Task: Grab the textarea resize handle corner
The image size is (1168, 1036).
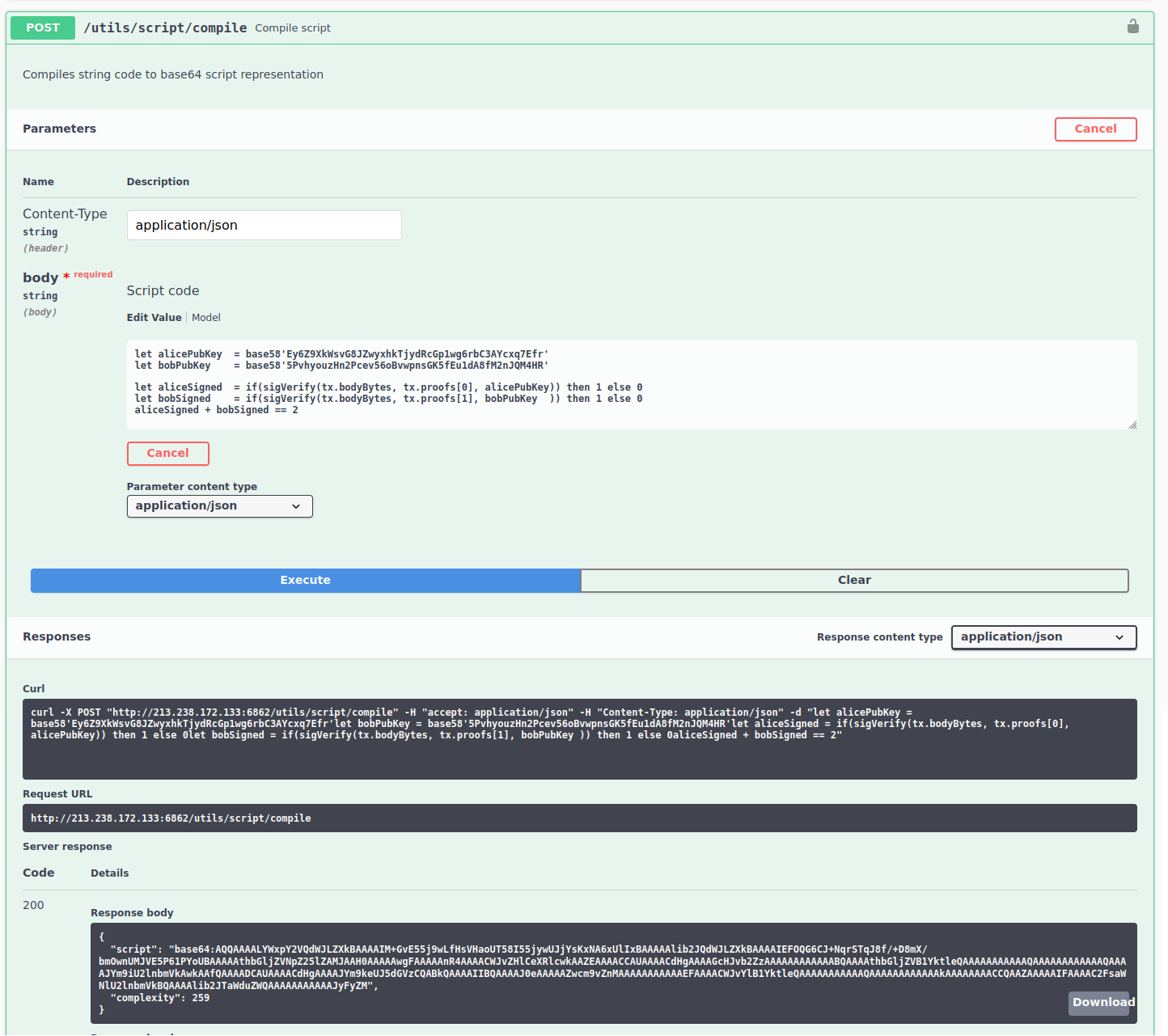Action: (1132, 425)
